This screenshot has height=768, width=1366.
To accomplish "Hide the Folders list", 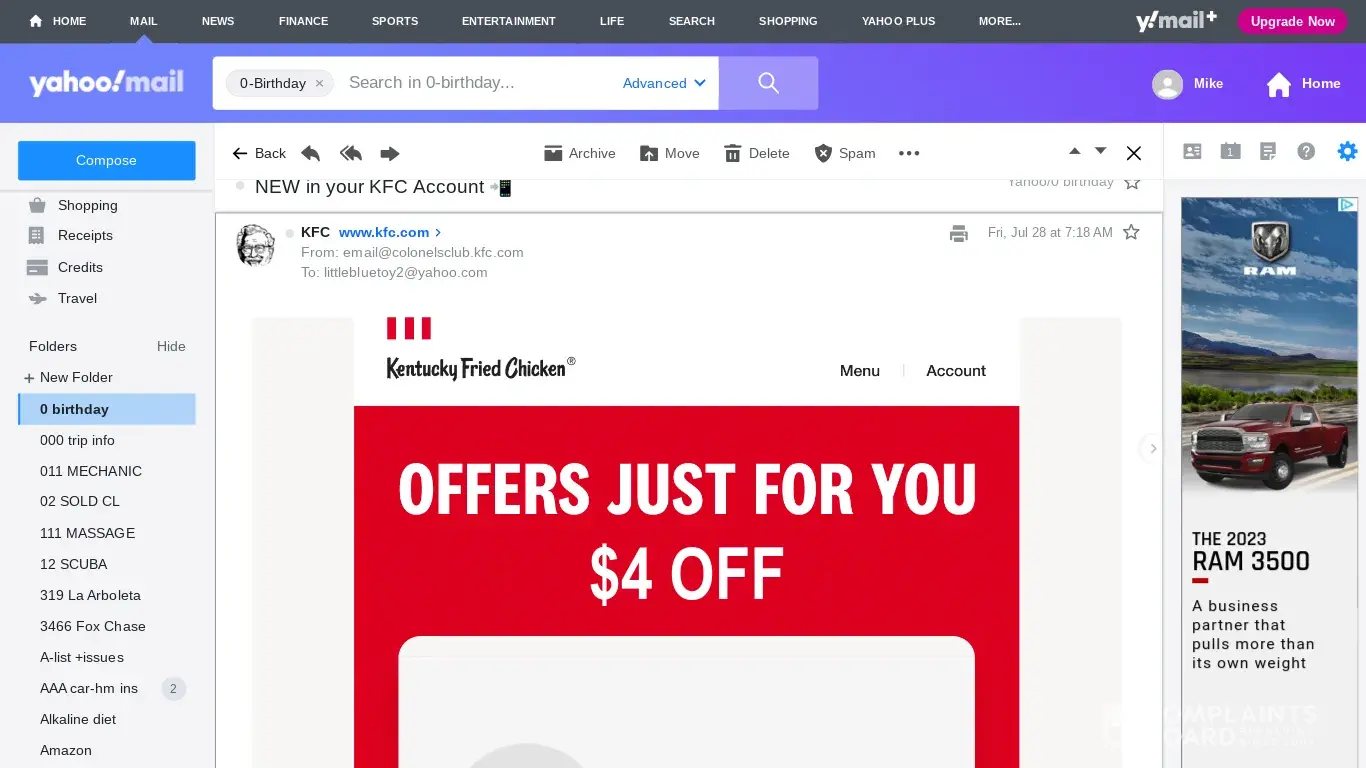I will point(171,346).
